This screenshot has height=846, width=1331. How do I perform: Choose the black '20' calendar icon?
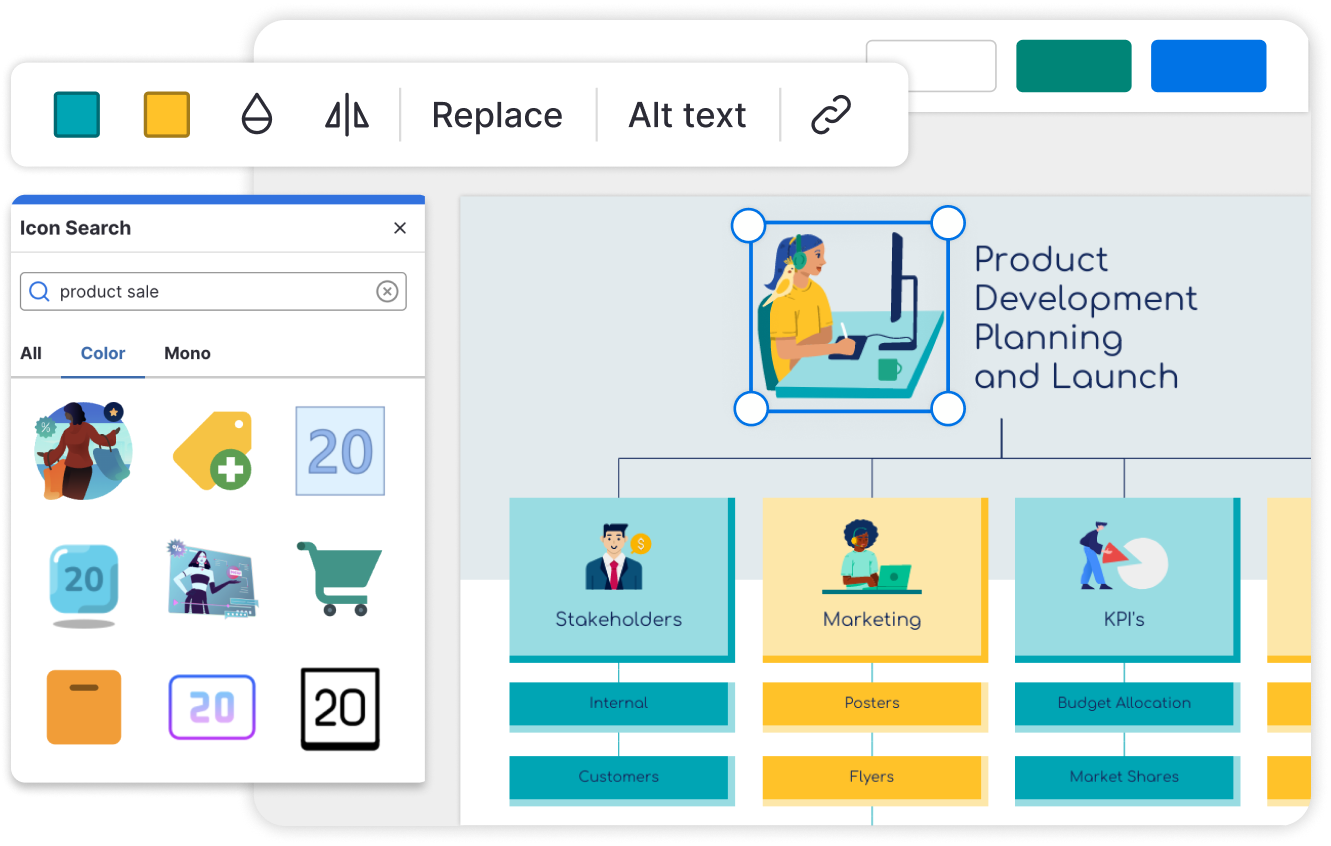(339, 707)
